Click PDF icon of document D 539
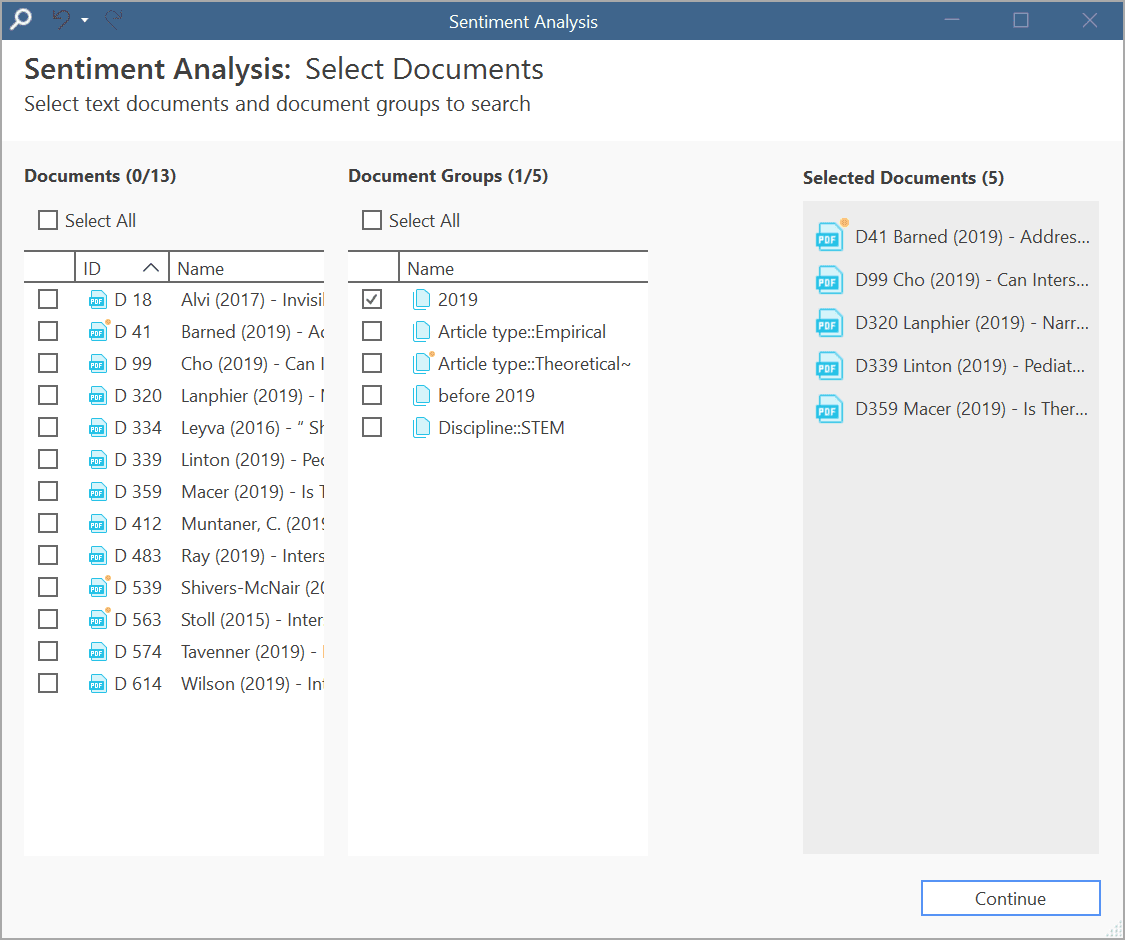The width and height of the screenshot is (1125, 940). coord(98,588)
